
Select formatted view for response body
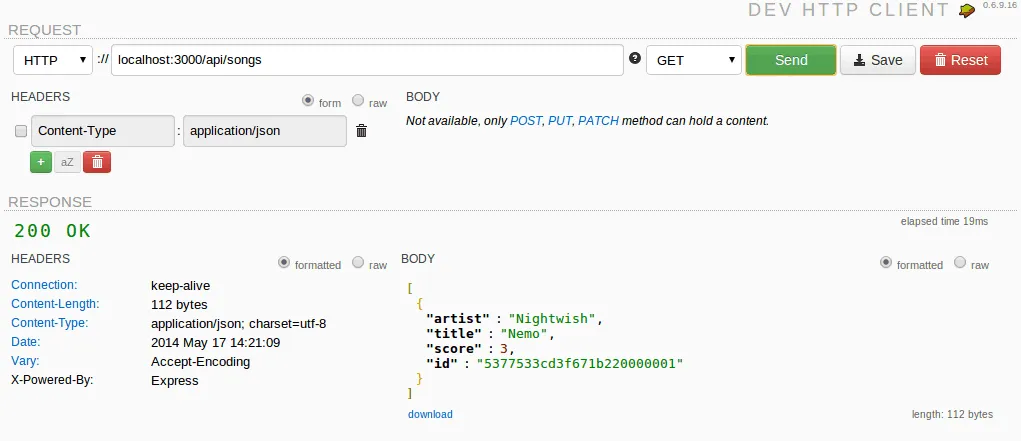[885, 263]
